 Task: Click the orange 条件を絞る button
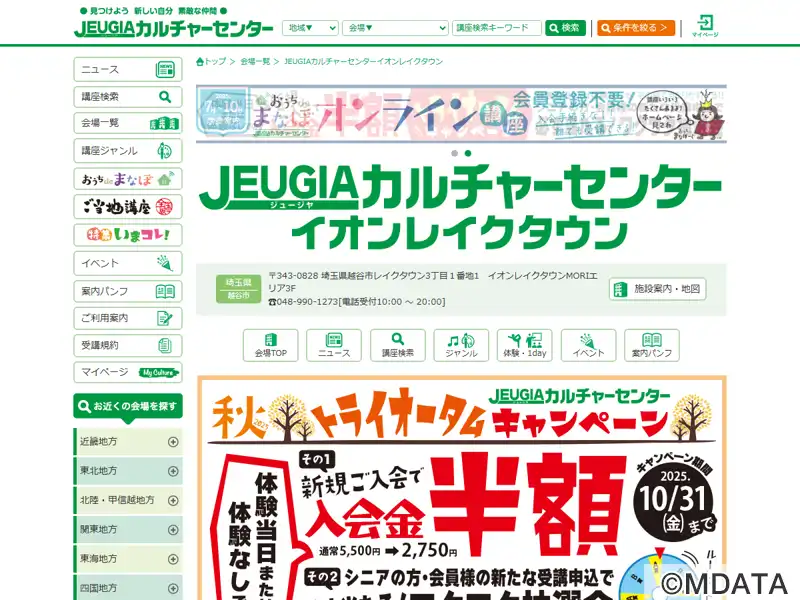pyautogui.click(x=636, y=28)
